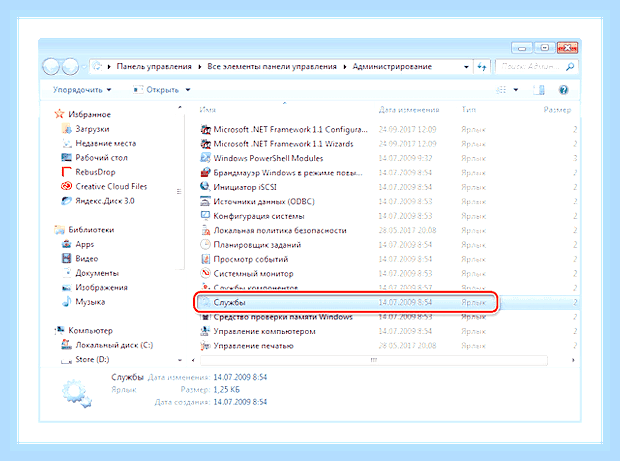Expand breadcrumb arrow after Панель управления
The height and width of the screenshot is (461, 620).
(200, 66)
